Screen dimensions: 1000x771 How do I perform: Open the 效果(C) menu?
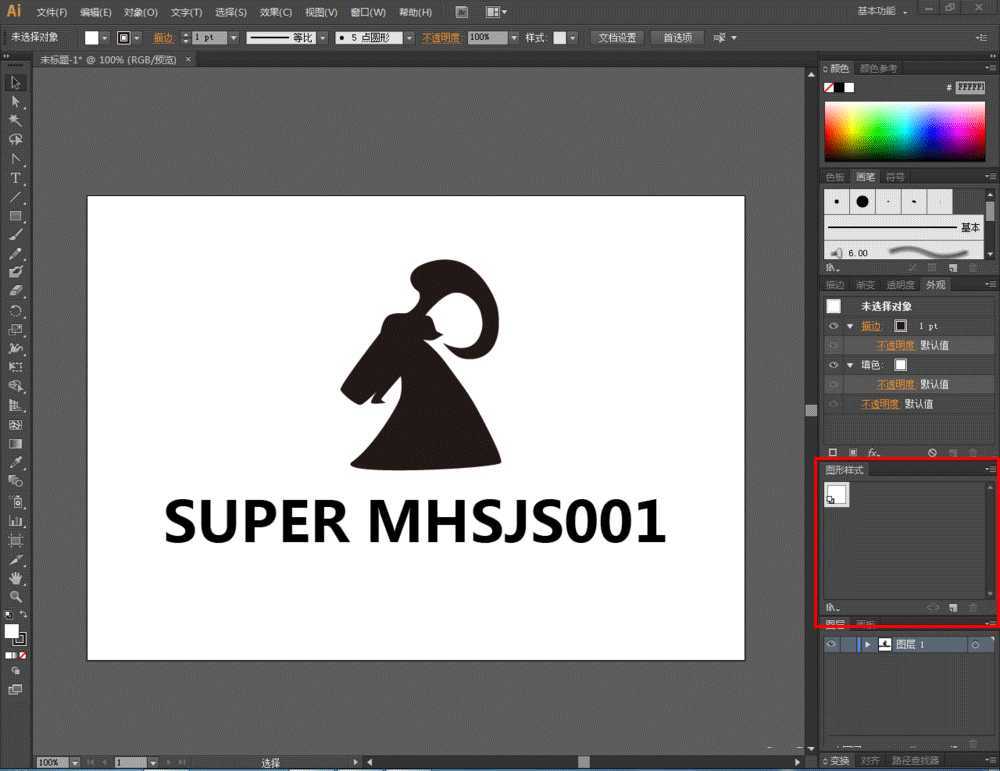[276, 12]
